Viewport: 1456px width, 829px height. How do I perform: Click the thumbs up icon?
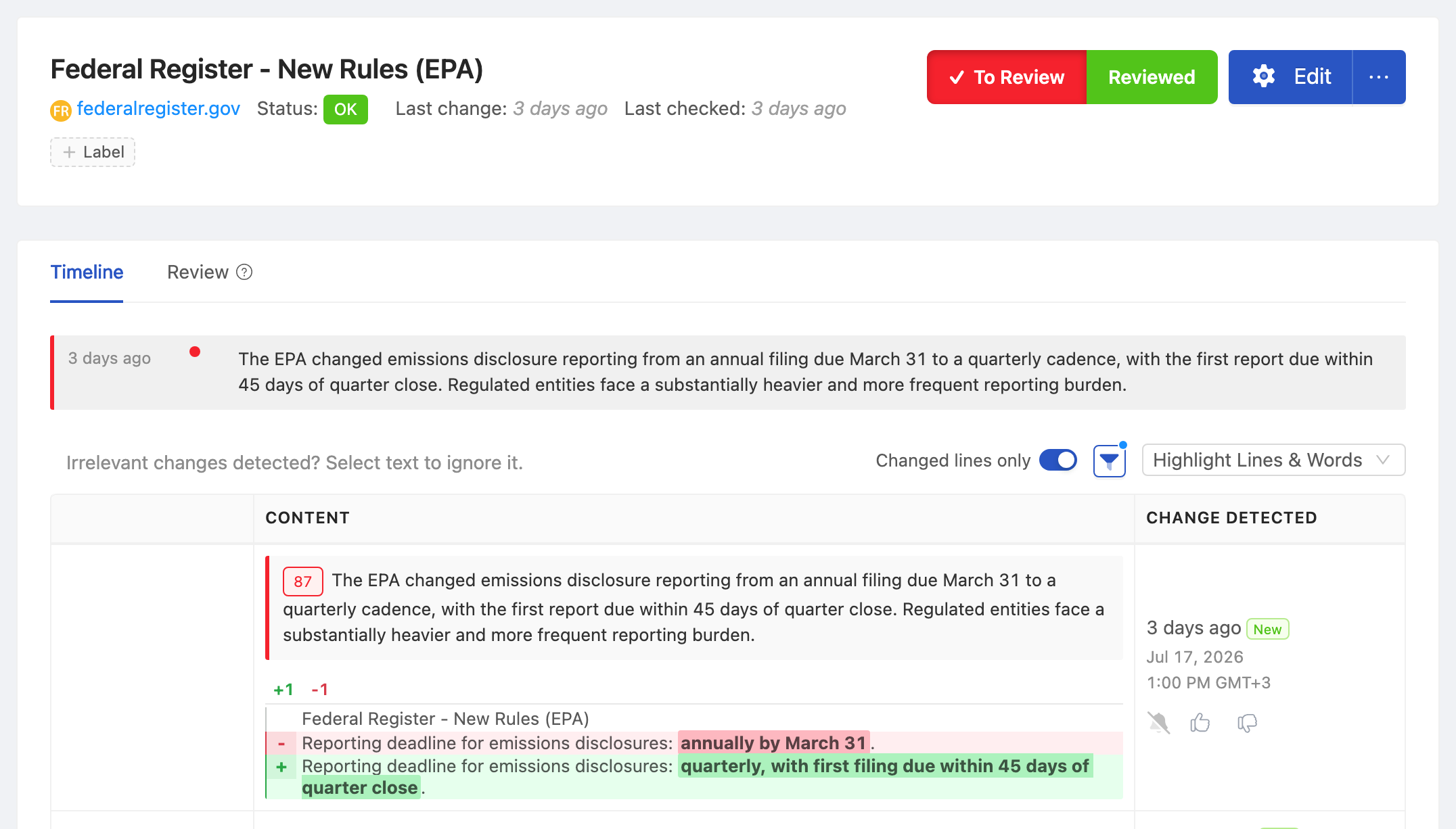pos(1200,723)
